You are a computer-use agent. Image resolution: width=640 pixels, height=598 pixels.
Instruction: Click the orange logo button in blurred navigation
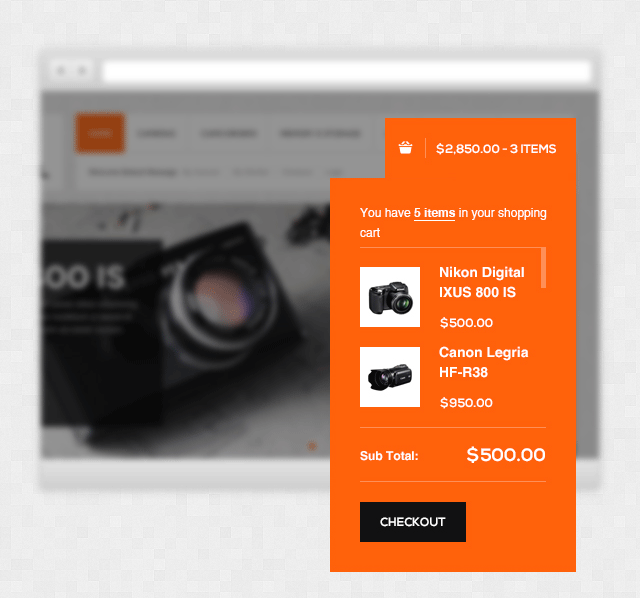(100, 133)
